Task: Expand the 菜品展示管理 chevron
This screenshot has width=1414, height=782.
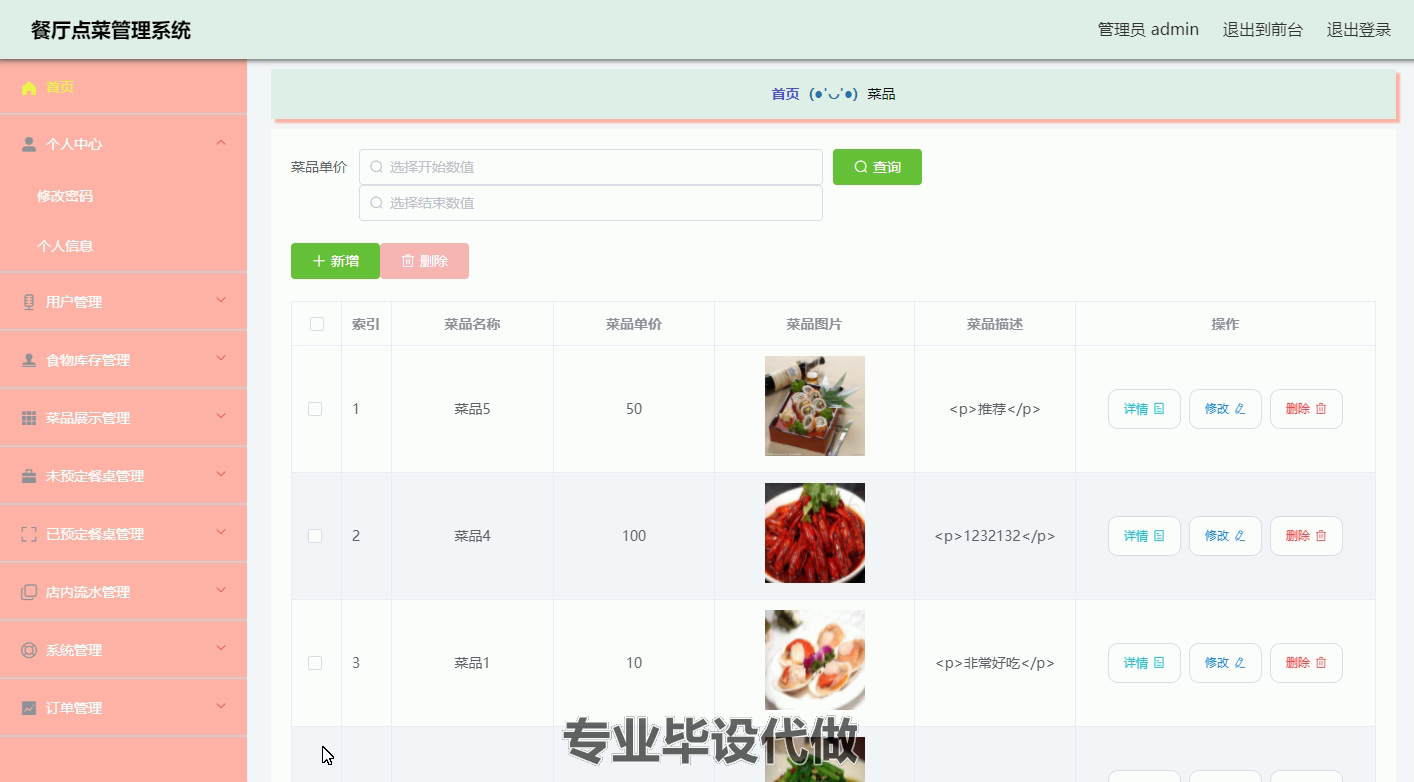Action: tap(221, 416)
